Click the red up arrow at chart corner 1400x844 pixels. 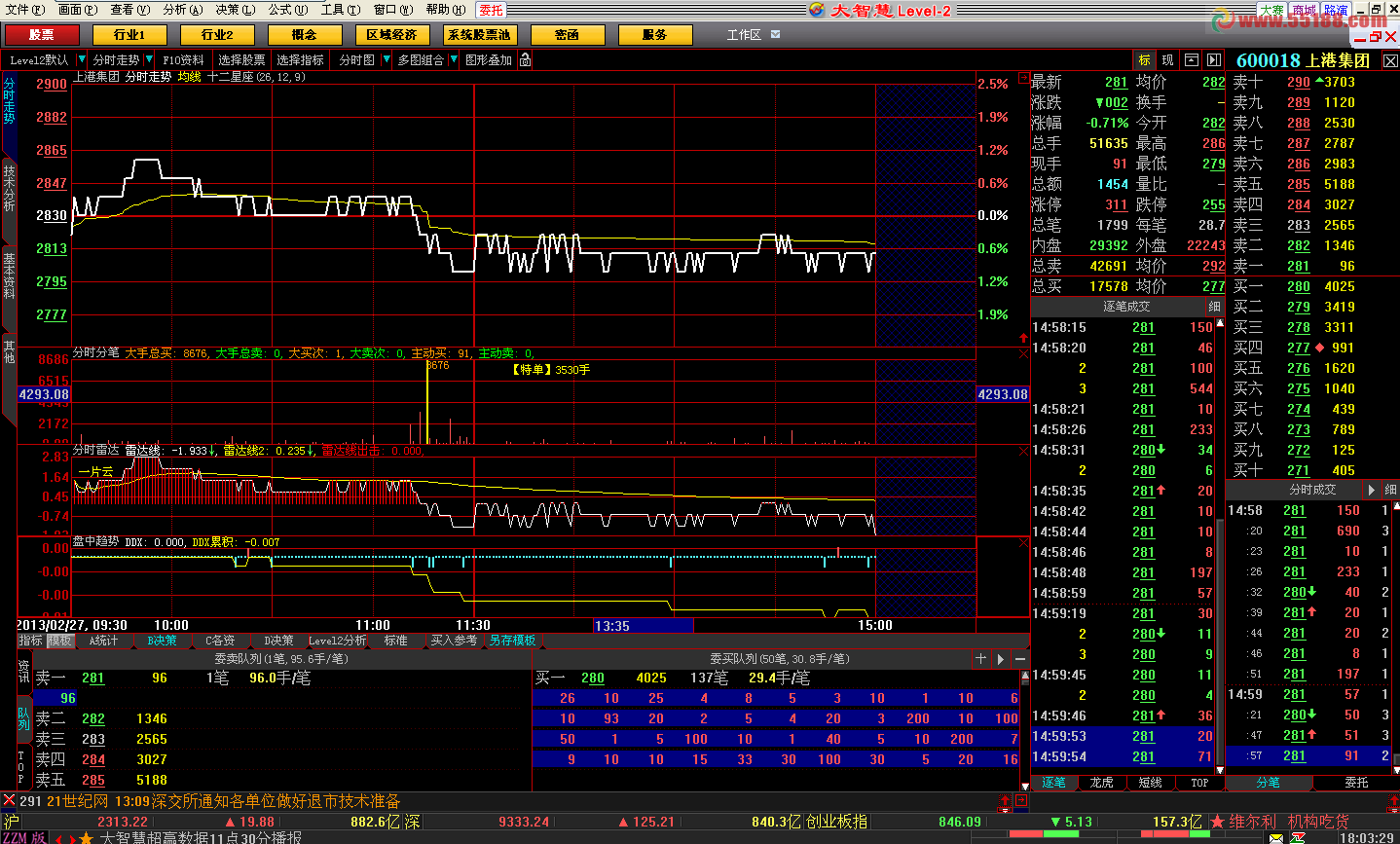[1023, 338]
